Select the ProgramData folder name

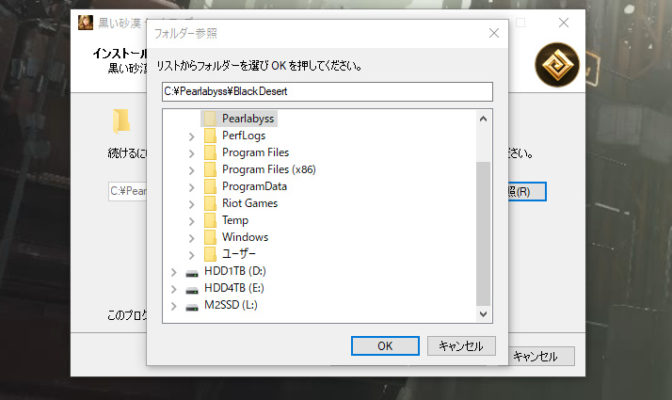coord(254,186)
